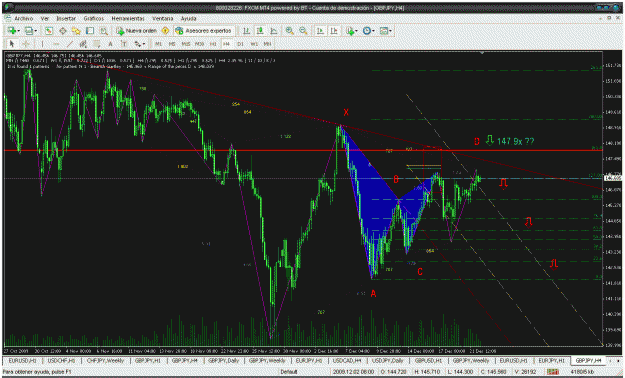Switch timeframe to D1
The image size is (625, 378).
coord(240,44)
